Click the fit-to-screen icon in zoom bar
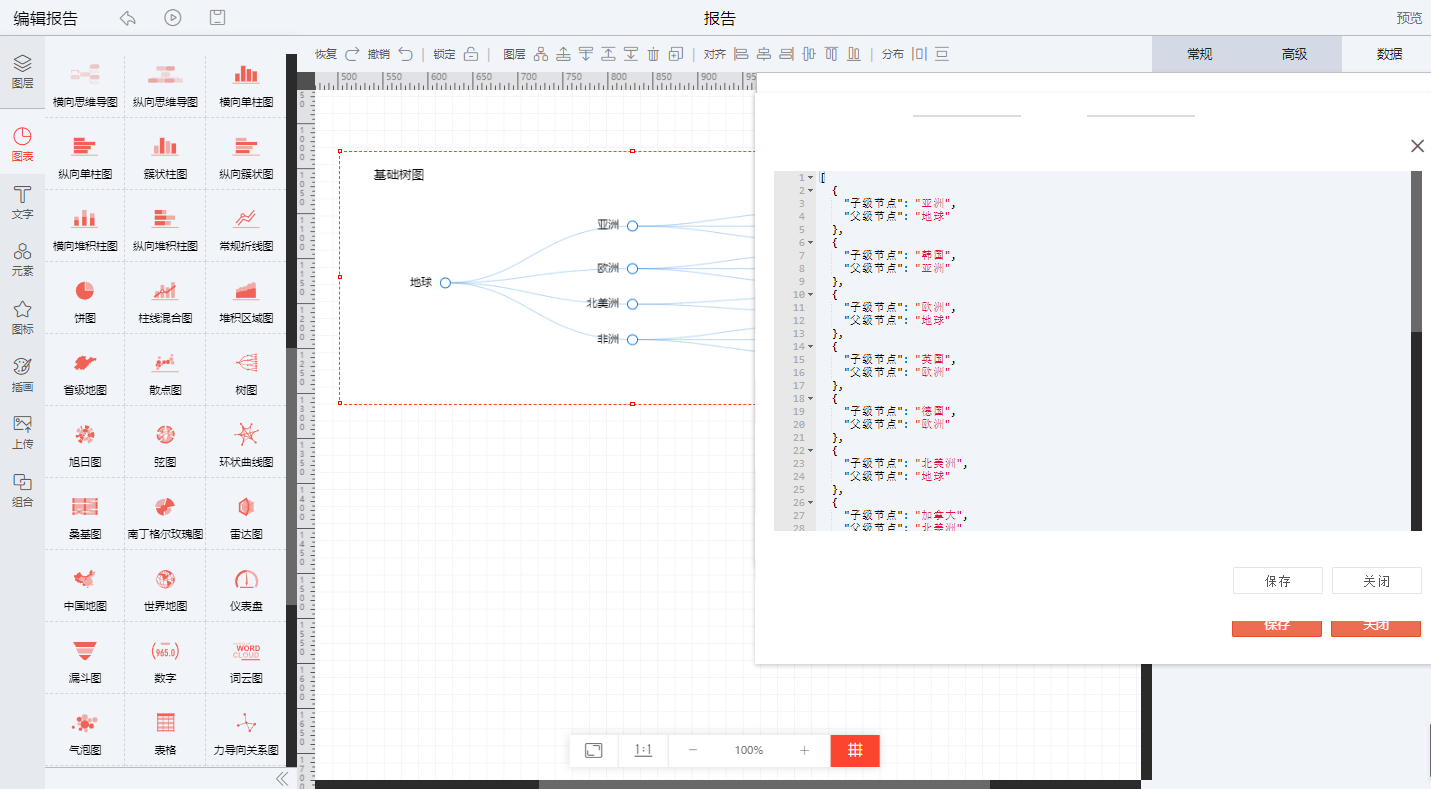This screenshot has width=1431, height=789. [x=594, y=750]
